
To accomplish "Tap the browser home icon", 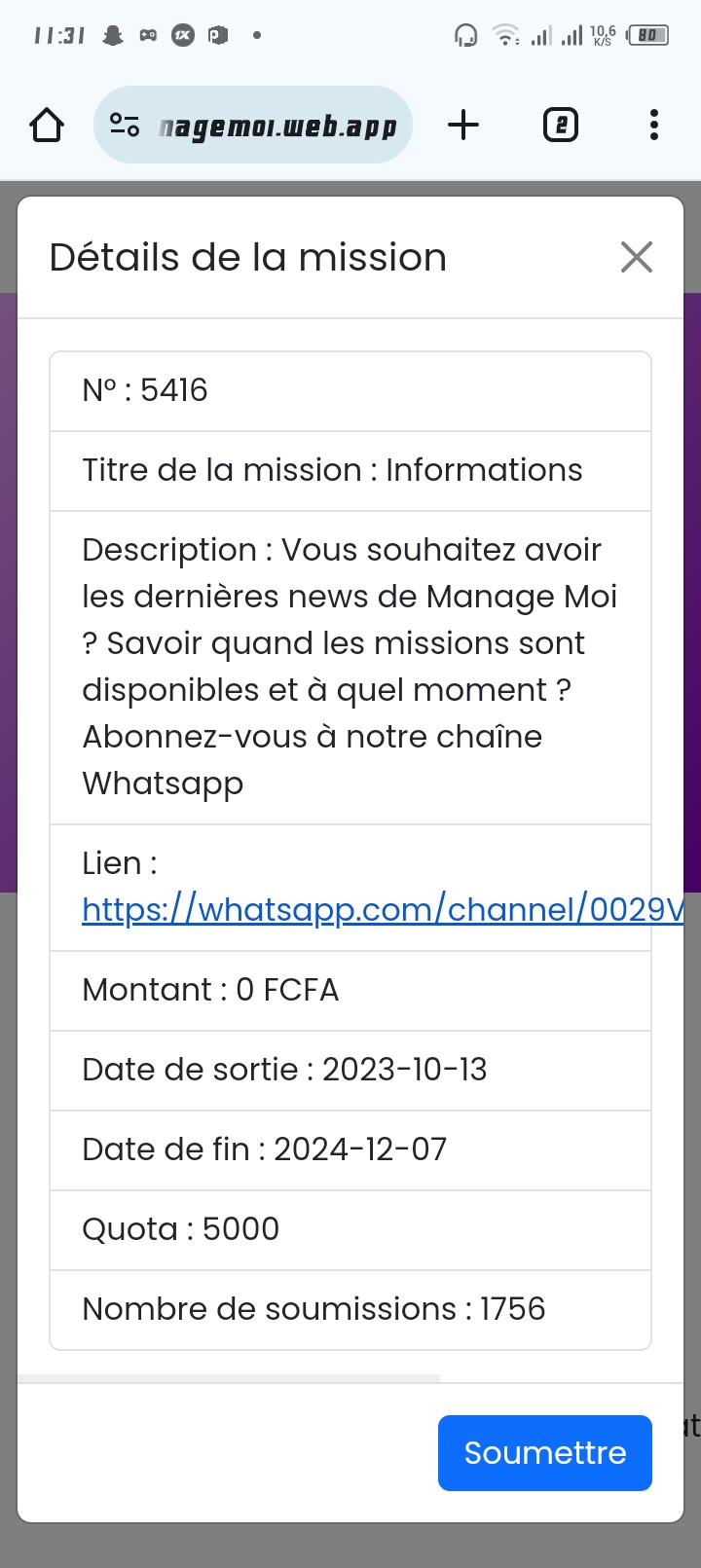I will coord(47,125).
